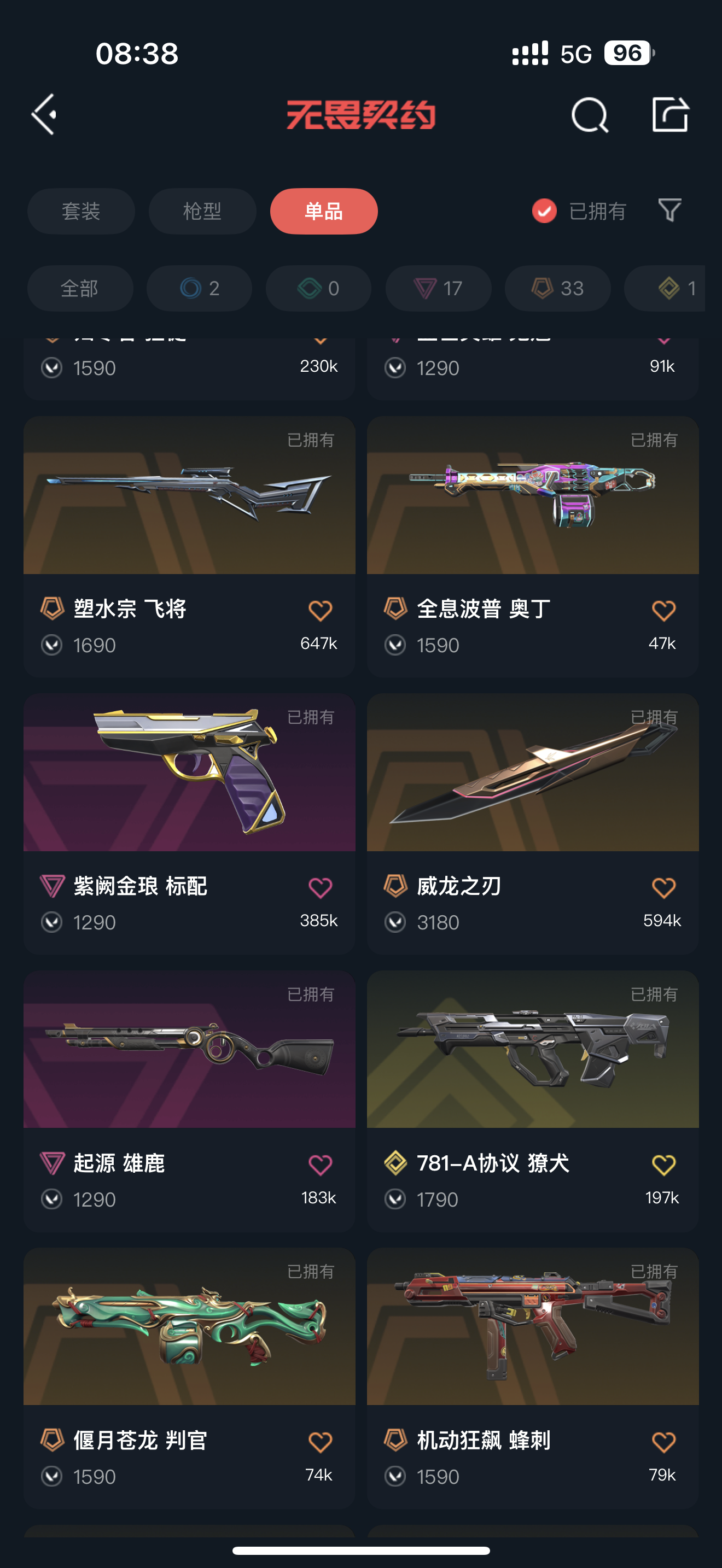
Task: Open the 威龙之刃 knife thumbnail
Action: coord(533,772)
